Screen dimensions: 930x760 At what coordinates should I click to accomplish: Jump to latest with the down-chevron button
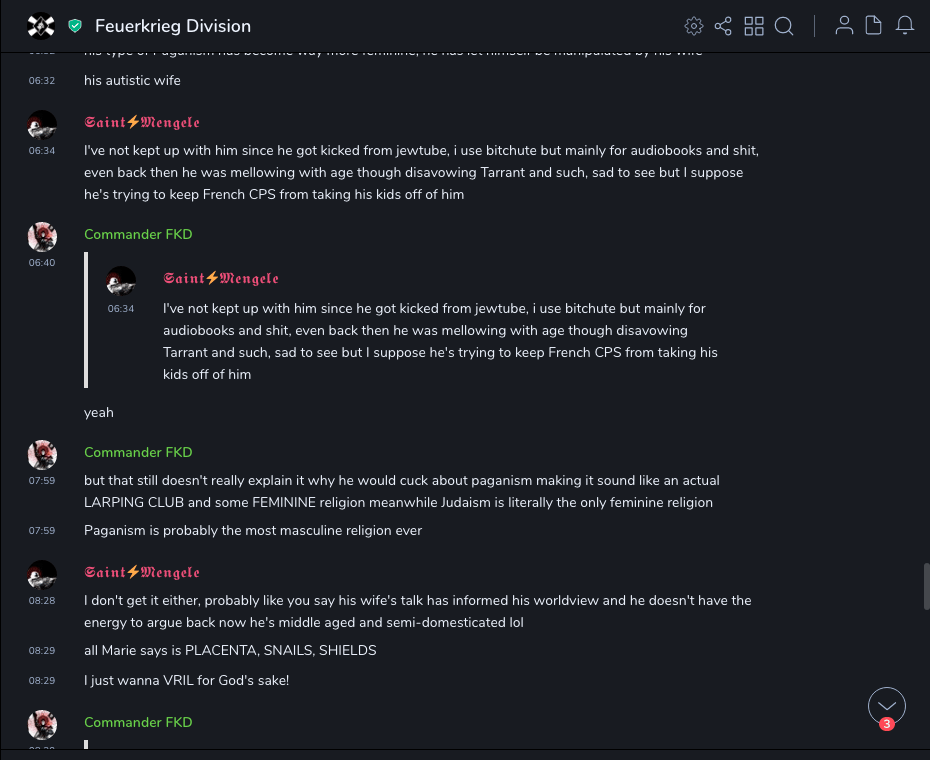coord(887,706)
